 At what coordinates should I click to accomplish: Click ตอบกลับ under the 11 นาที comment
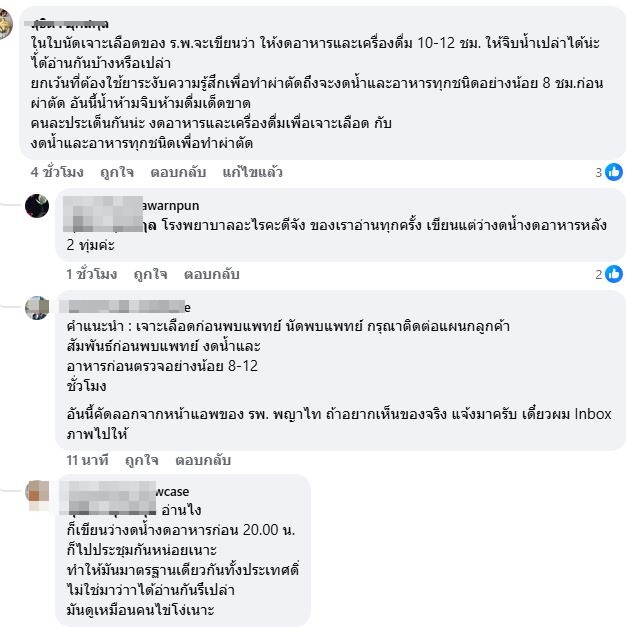(x=203, y=460)
